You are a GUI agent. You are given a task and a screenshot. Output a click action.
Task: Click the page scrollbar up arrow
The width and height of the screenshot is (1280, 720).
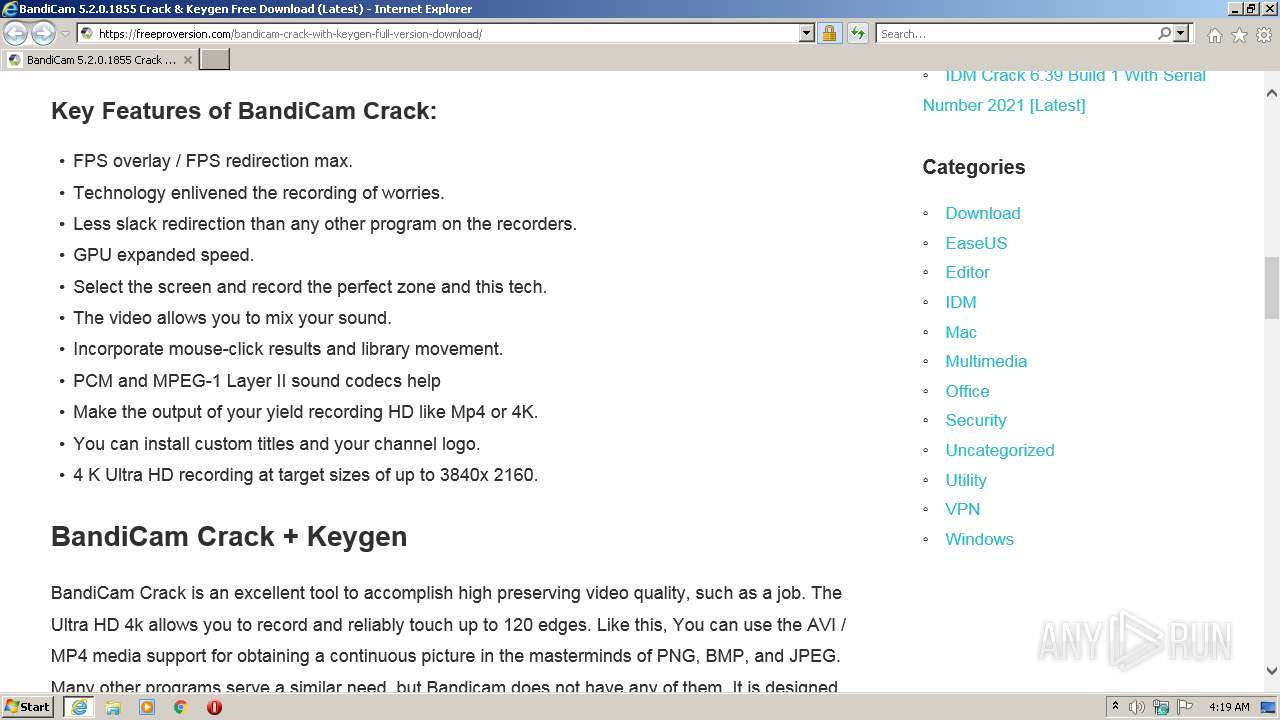[1271, 92]
